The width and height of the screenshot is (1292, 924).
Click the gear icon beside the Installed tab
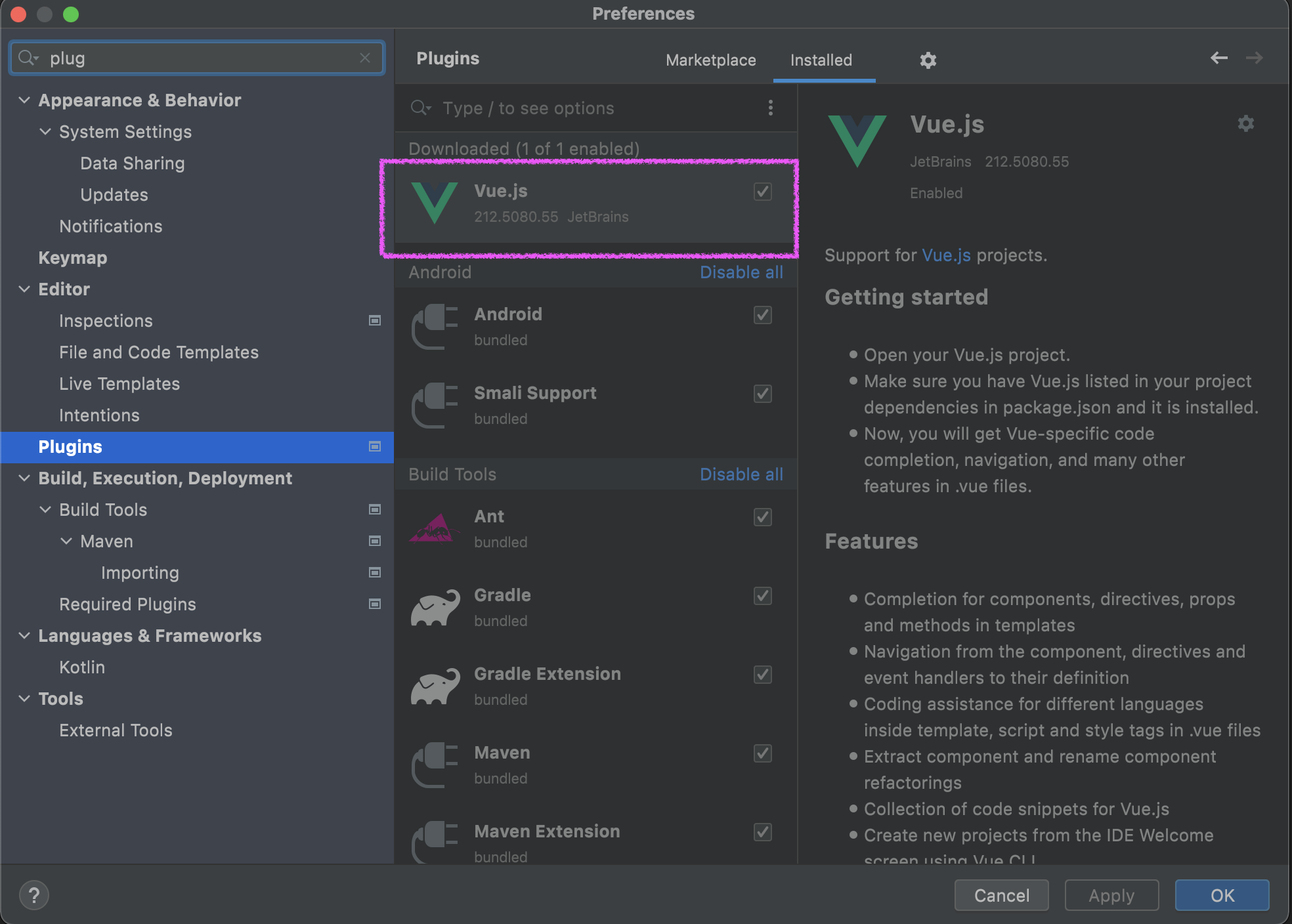928,60
